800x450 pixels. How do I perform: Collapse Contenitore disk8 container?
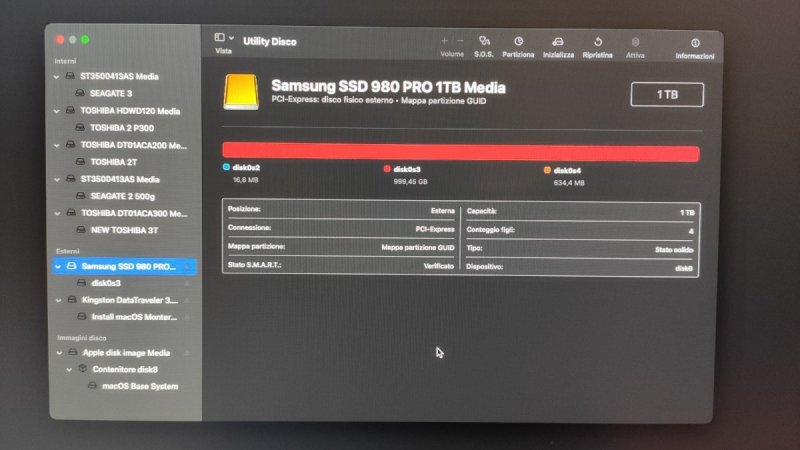point(69,369)
